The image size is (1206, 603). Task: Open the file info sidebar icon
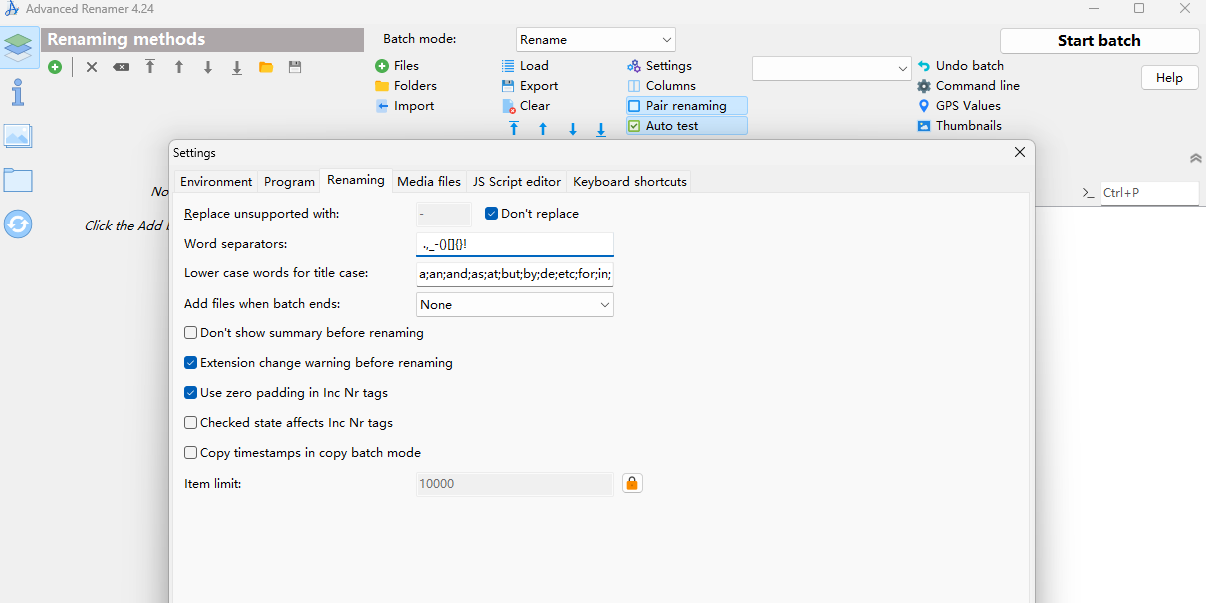click(18, 92)
